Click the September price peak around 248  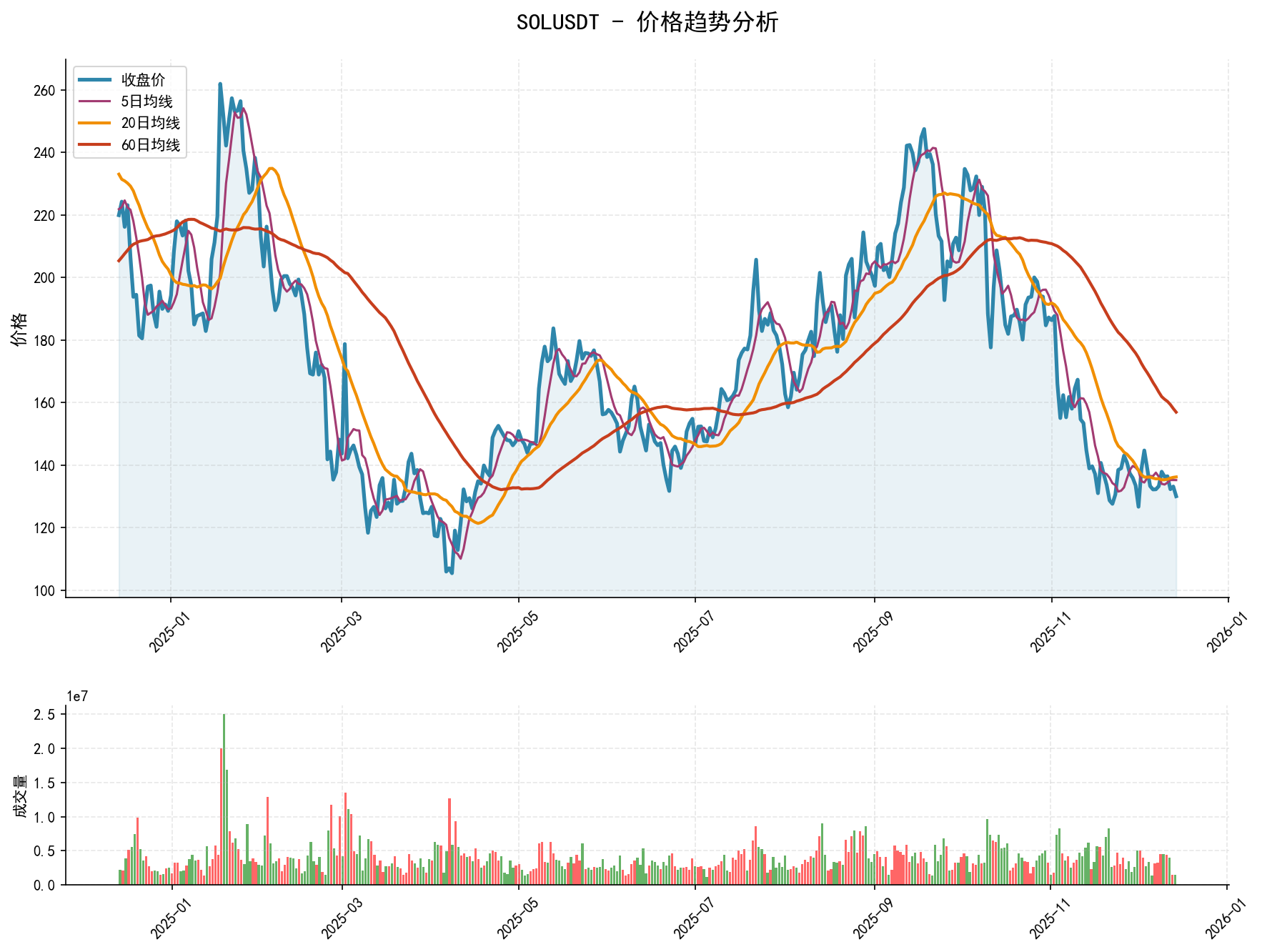[923, 129]
